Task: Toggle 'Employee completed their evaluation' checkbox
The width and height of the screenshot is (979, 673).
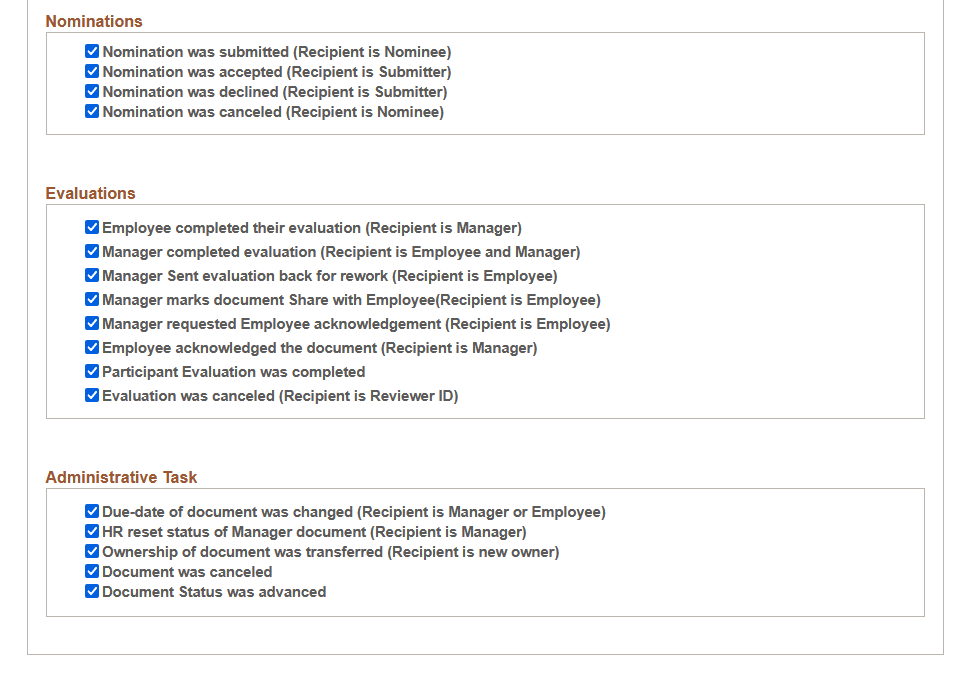Action: [92, 227]
